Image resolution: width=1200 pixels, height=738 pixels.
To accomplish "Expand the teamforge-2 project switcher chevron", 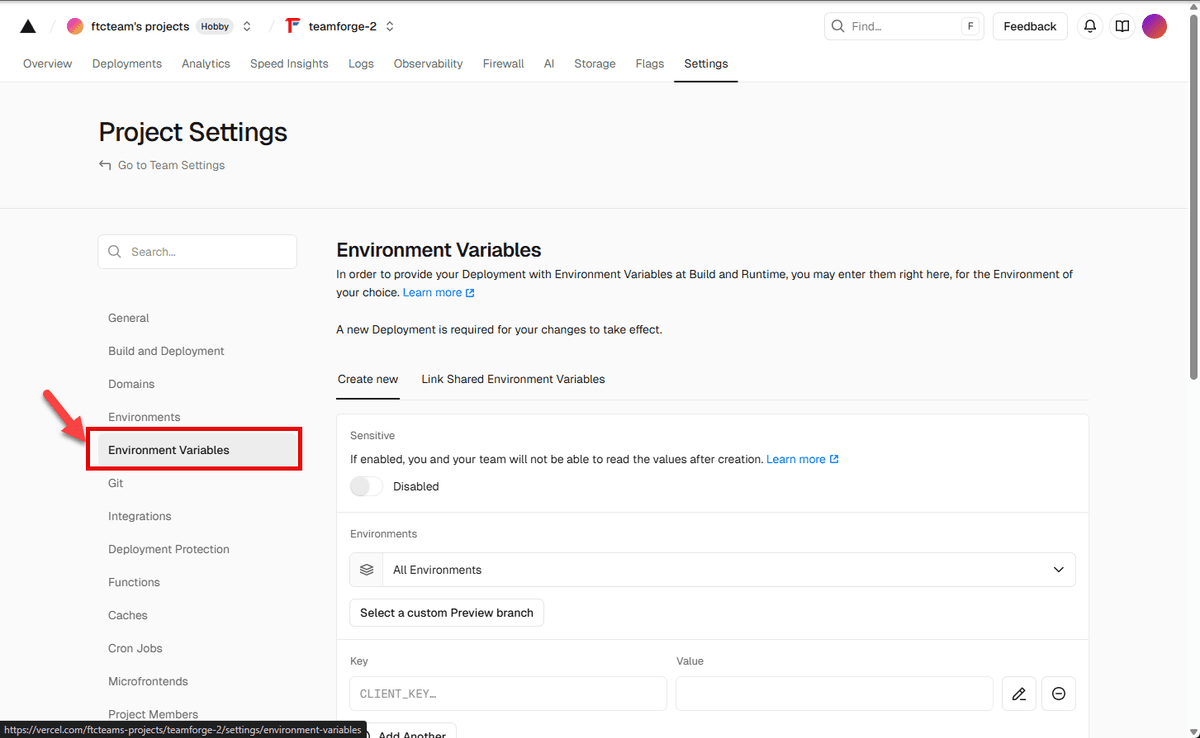I will pos(388,26).
